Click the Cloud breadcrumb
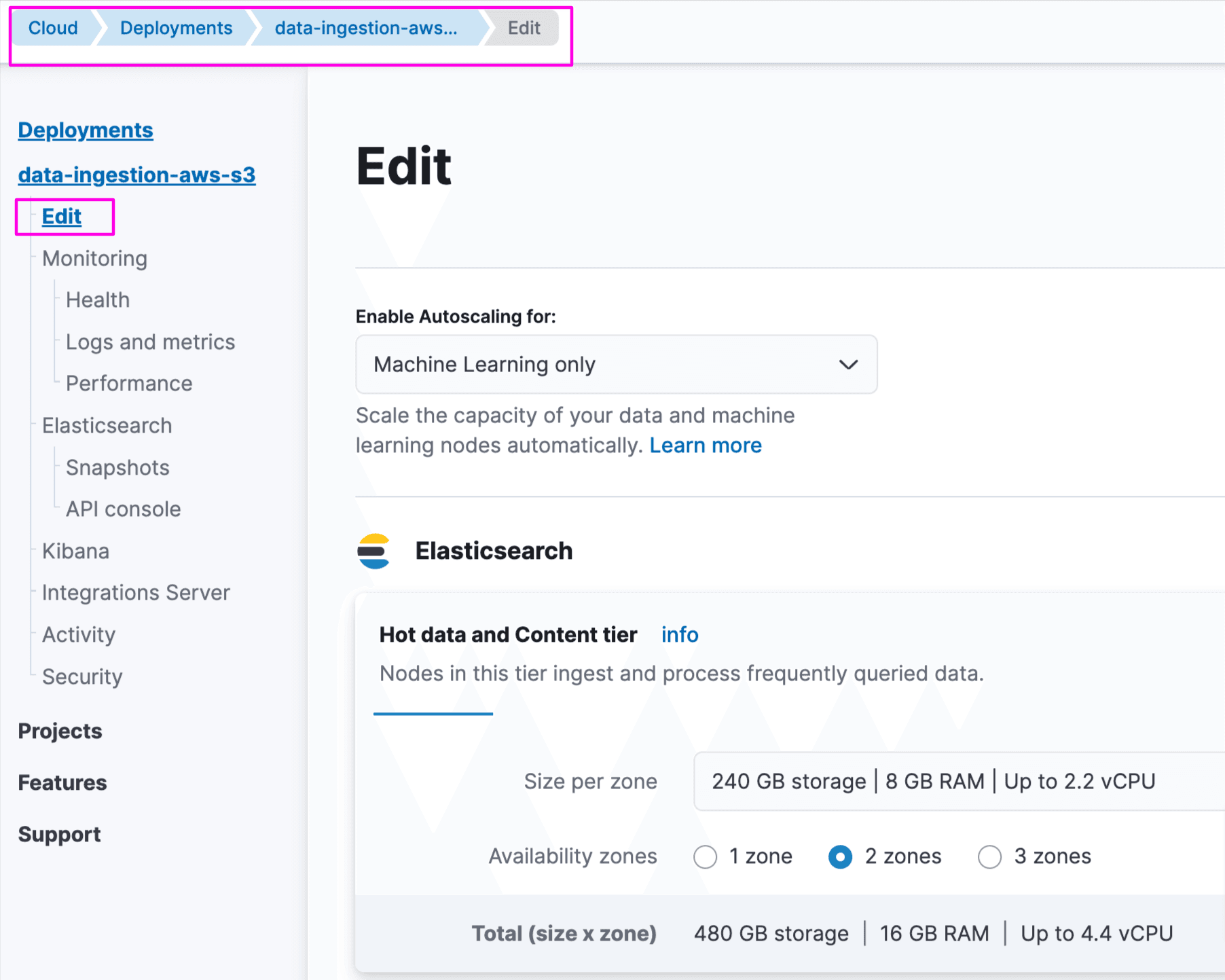The width and height of the screenshot is (1225, 980). [53, 28]
